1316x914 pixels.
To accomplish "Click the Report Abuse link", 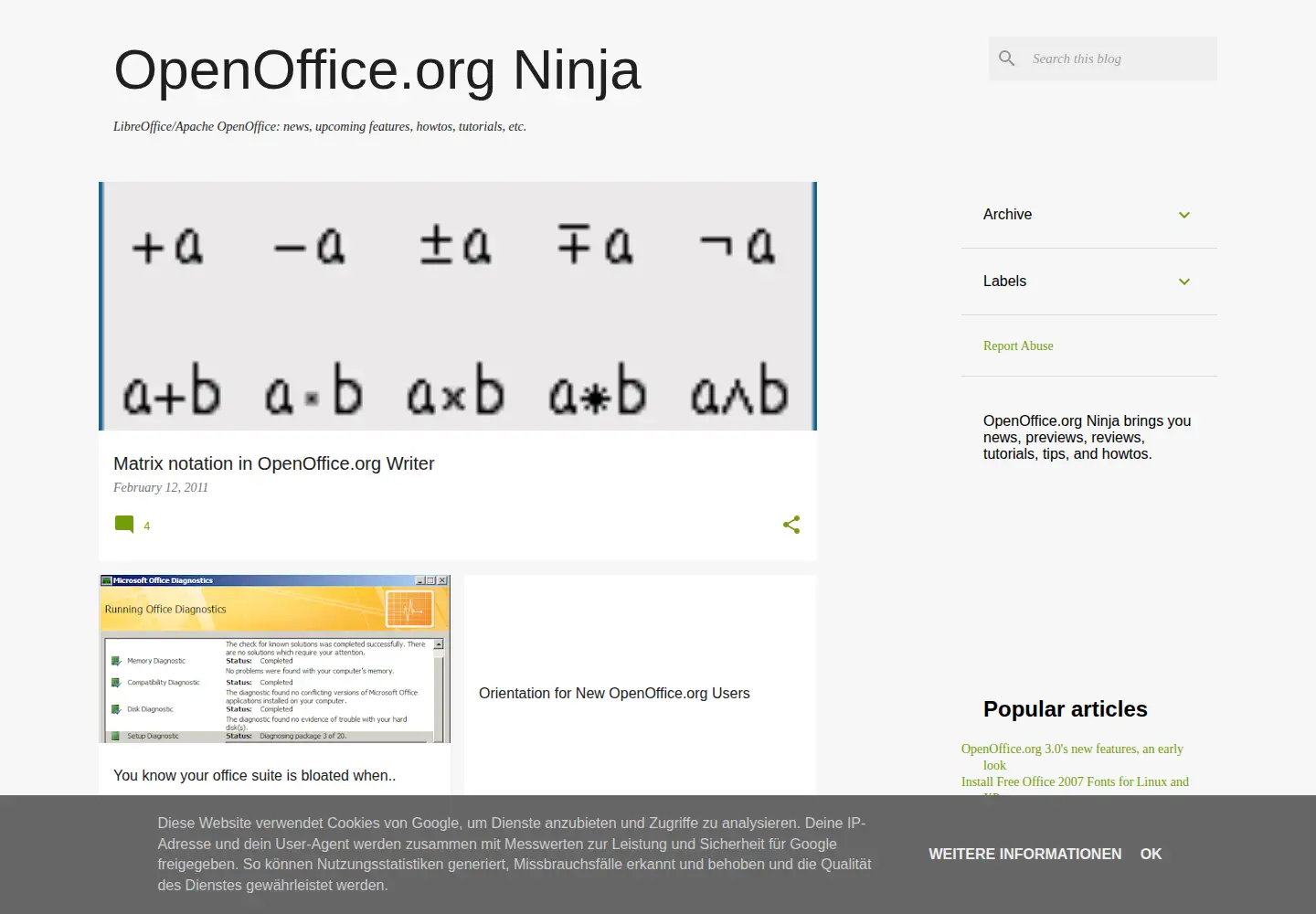I will point(1018,345).
